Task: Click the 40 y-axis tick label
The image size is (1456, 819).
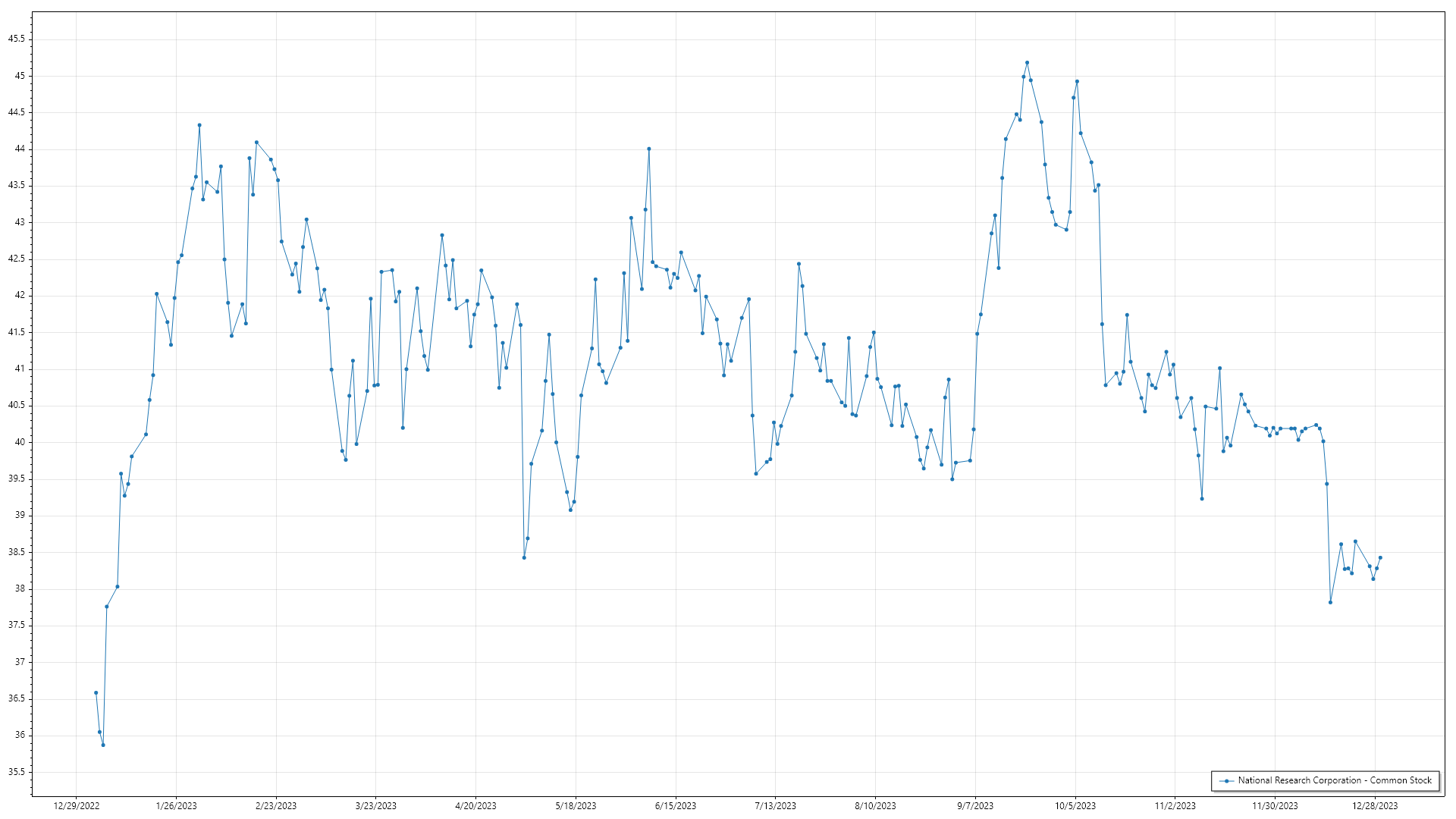Action: click(x=20, y=442)
